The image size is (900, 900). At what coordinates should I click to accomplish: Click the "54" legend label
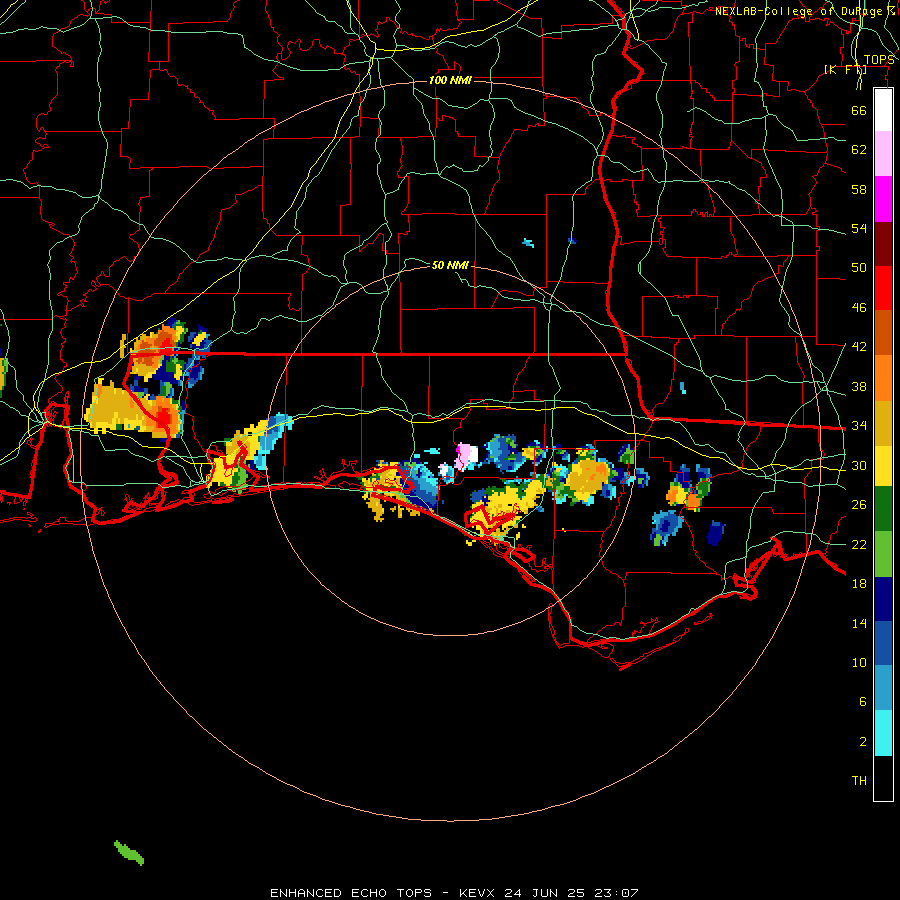859,228
